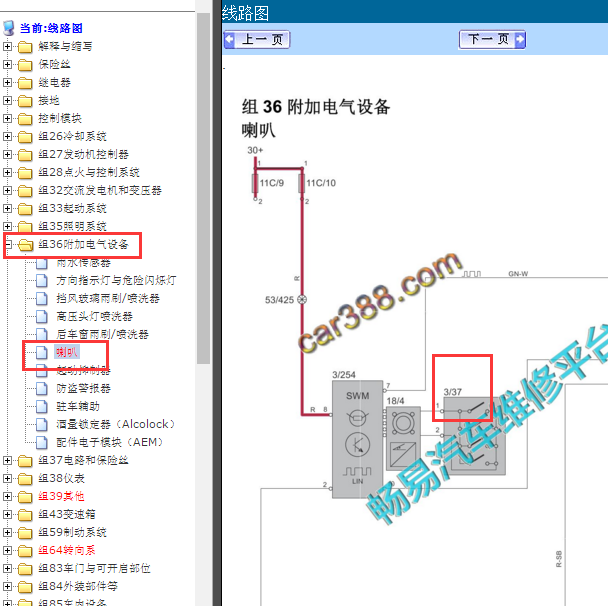
Task: Click folder icon of 组33起动系统
Action: [x=25, y=209]
